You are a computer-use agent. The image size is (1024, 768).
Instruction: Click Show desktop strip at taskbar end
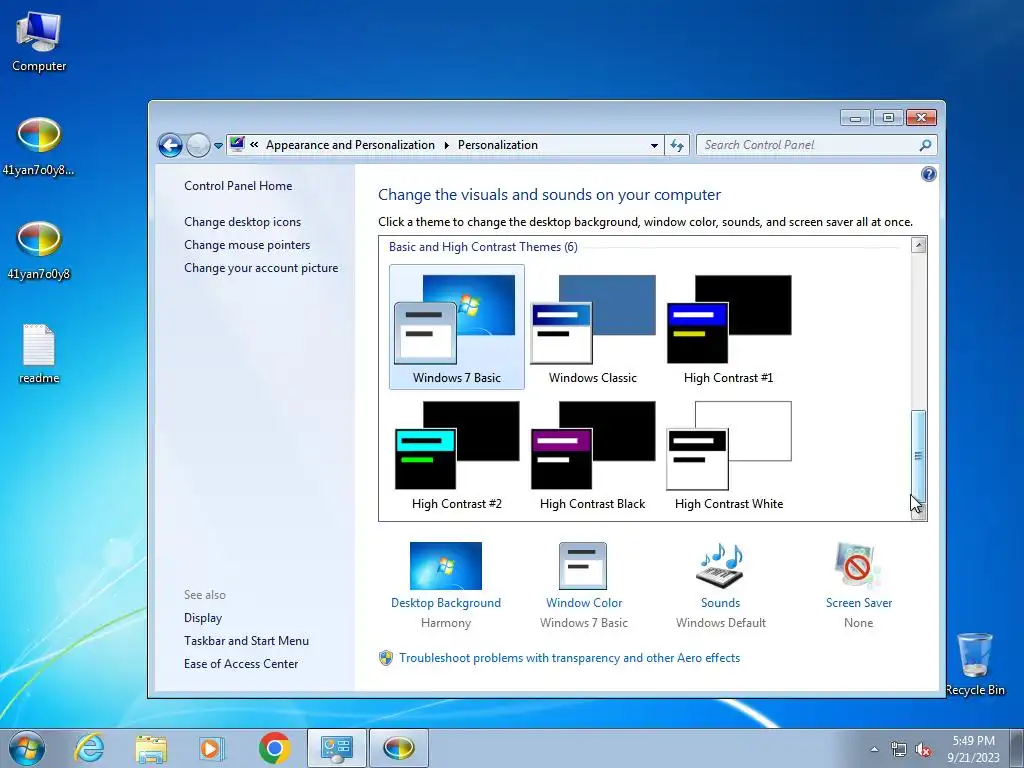pyautogui.click(x=1017, y=748)
